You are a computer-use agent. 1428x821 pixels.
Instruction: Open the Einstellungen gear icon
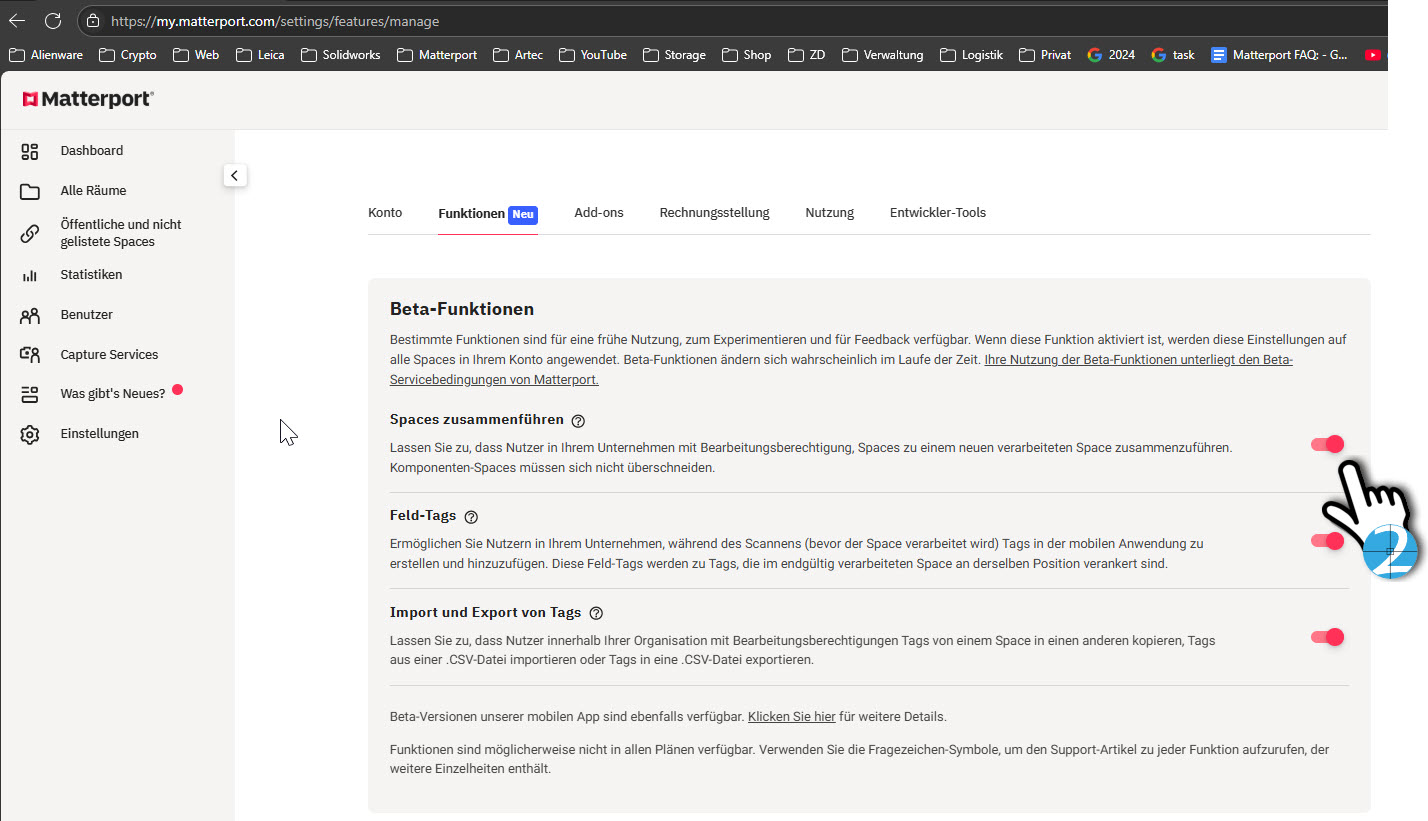pos(30,434)
